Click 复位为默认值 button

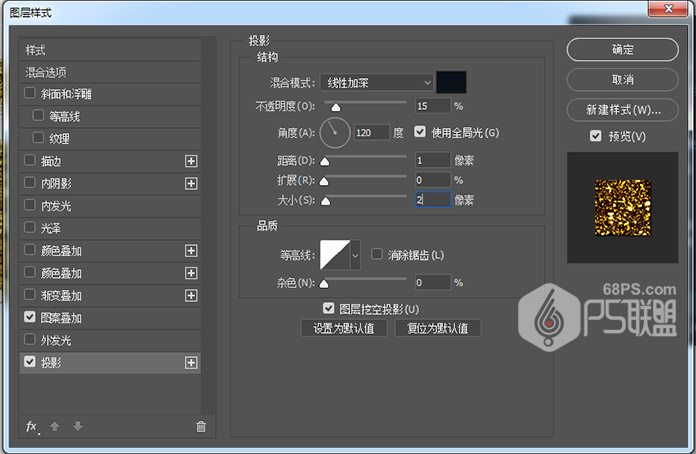[437, 328]
